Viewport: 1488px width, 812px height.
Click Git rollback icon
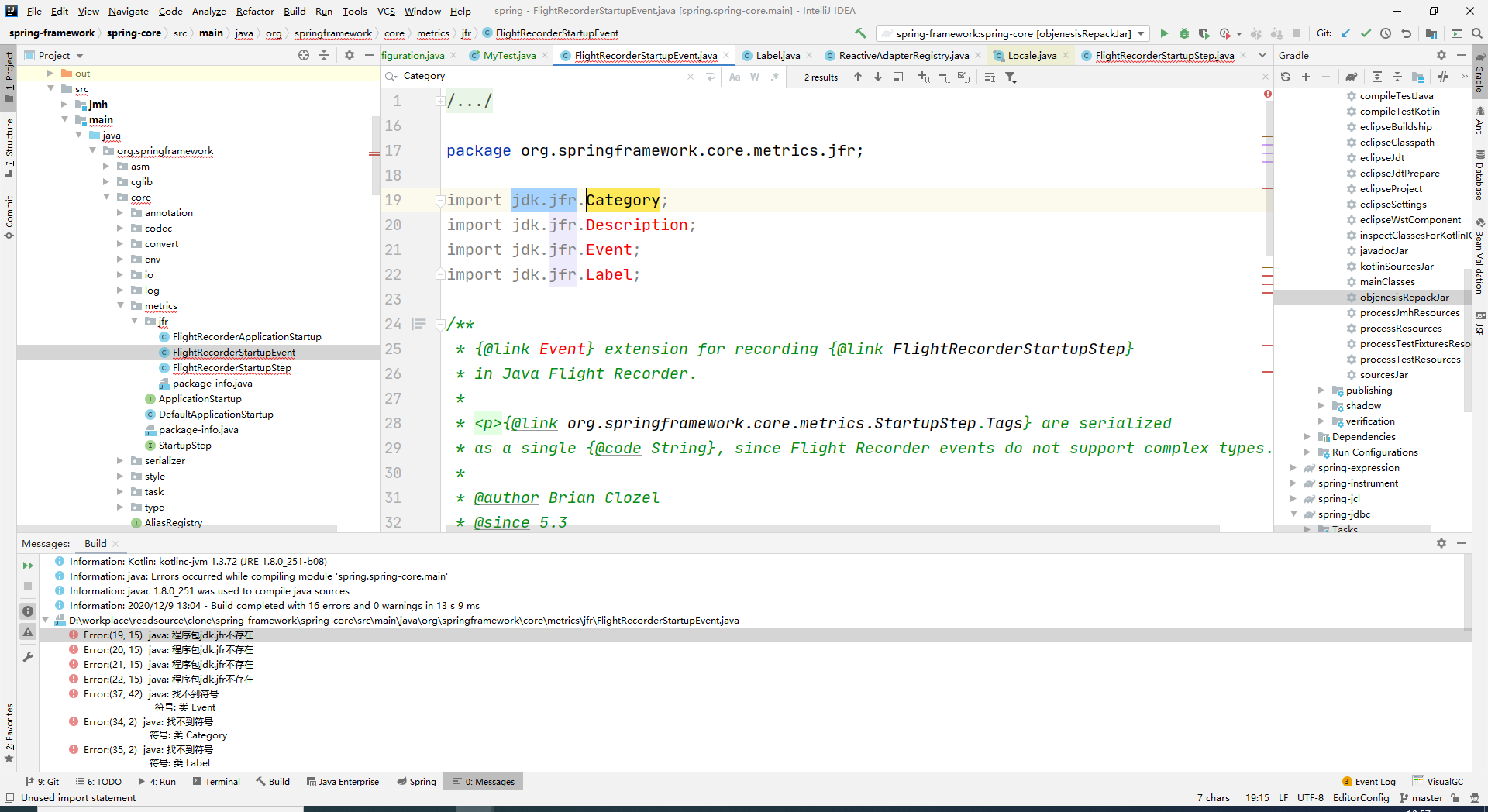[x=1406, y=33]
